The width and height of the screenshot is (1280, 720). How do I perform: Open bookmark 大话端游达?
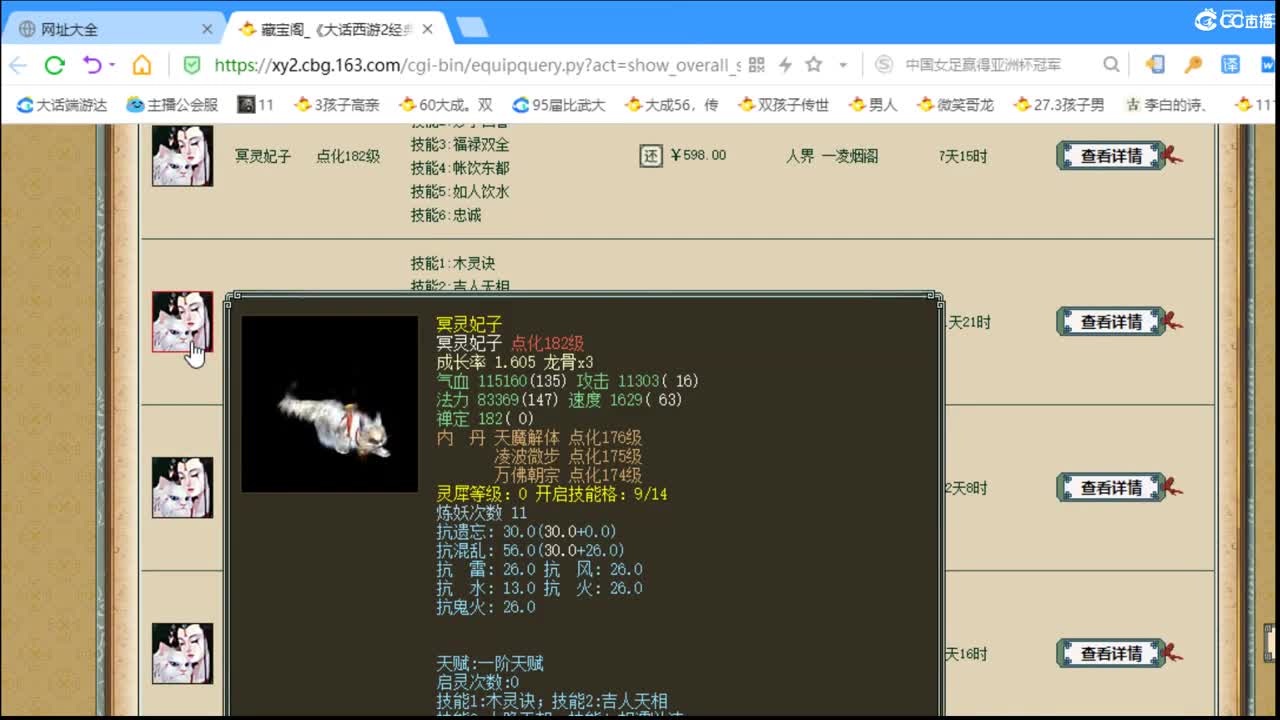(x=62, y=104)
